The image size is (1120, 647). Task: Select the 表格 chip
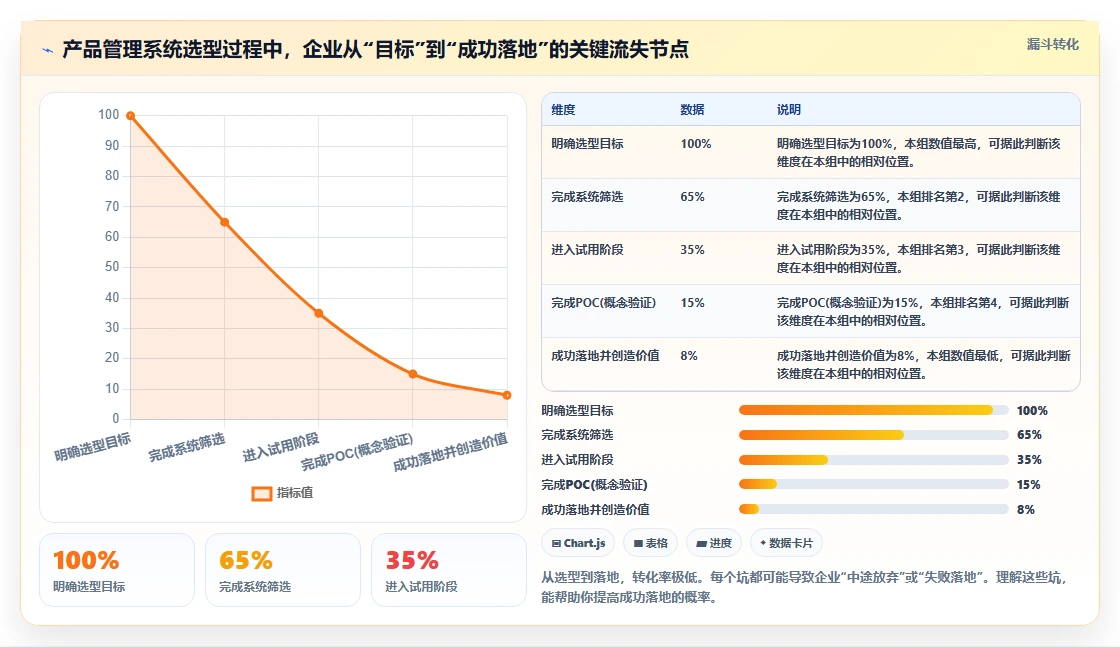pyautogui.click(x=651, y=543)
